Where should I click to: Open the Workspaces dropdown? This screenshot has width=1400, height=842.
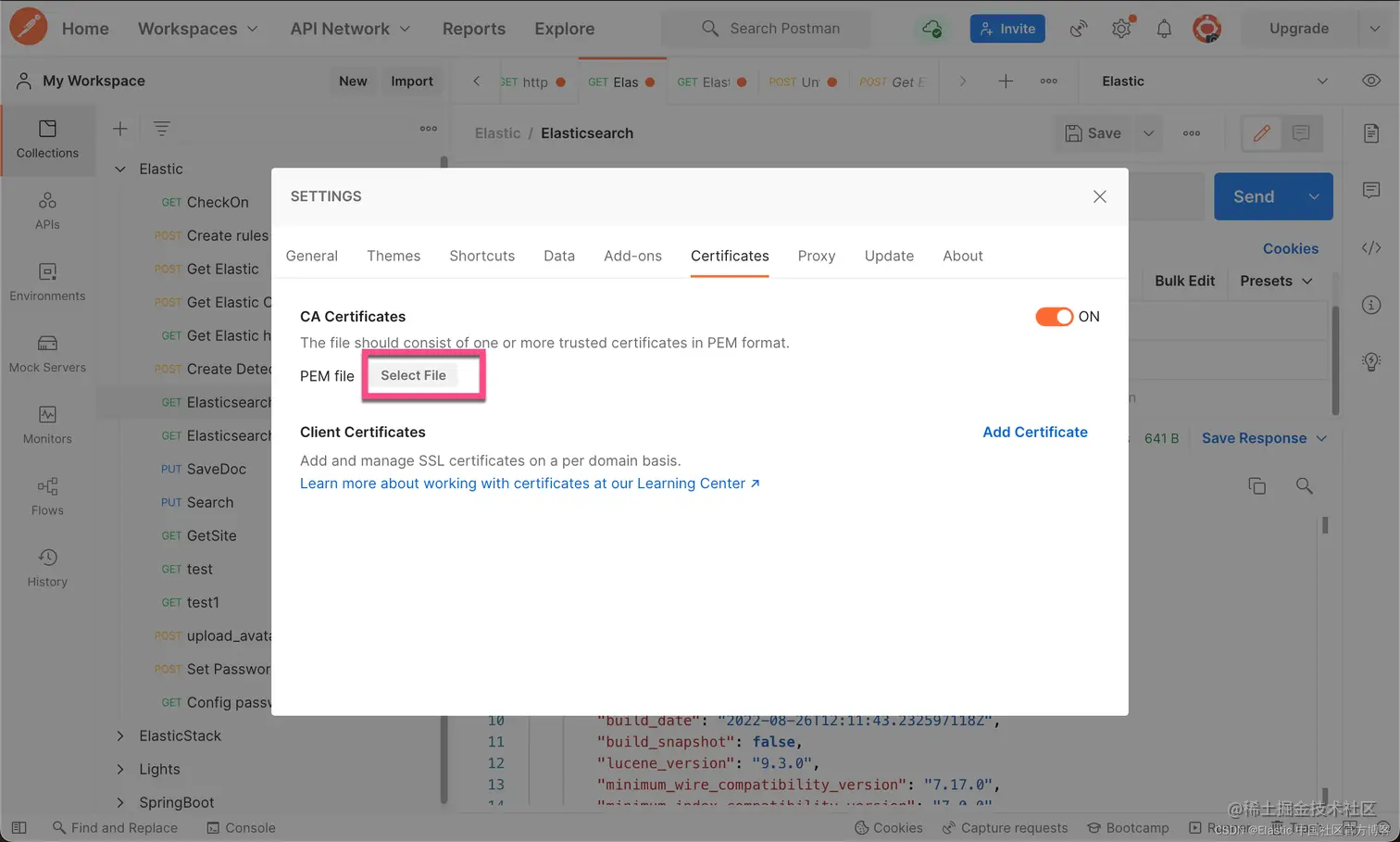(x=197, y=29)
